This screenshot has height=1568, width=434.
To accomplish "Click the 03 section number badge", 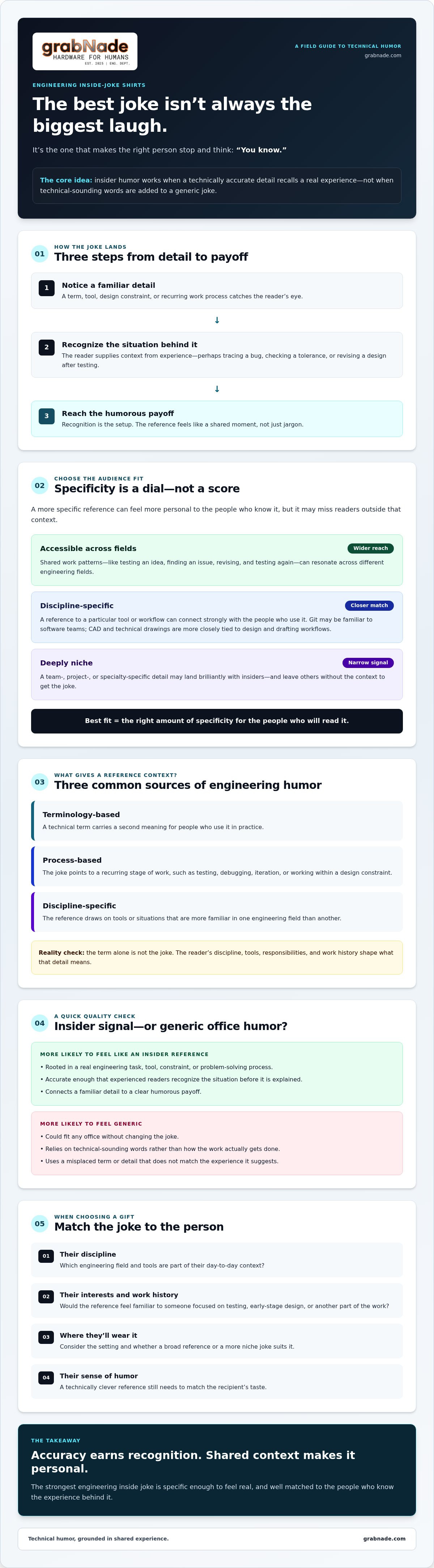I will (39, 782).
